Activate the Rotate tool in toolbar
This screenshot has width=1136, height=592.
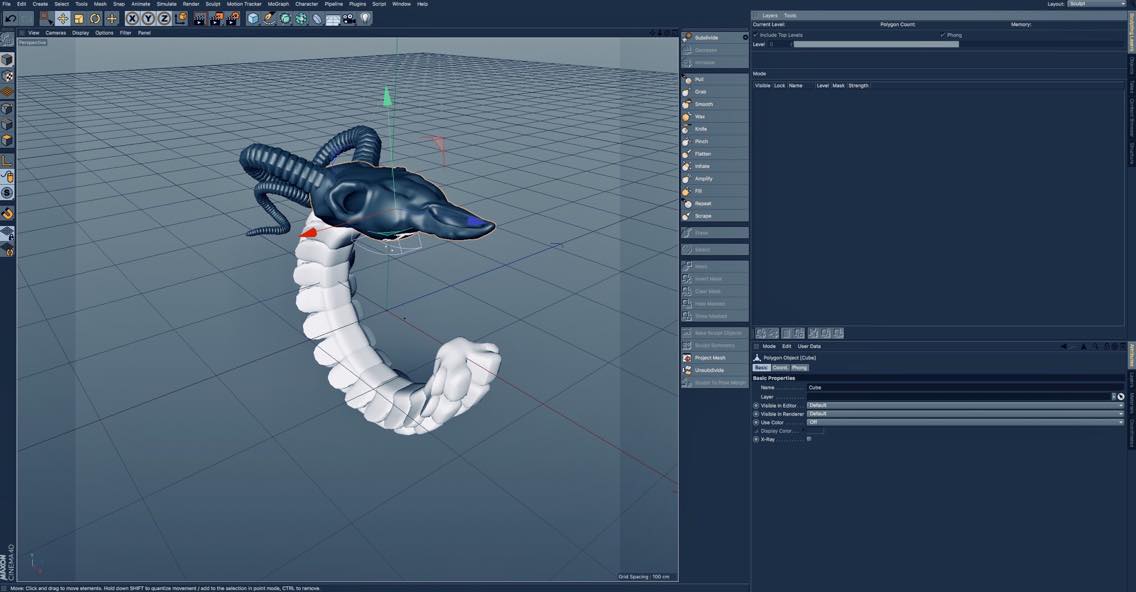pyautogui.click(x=95, y=19)
